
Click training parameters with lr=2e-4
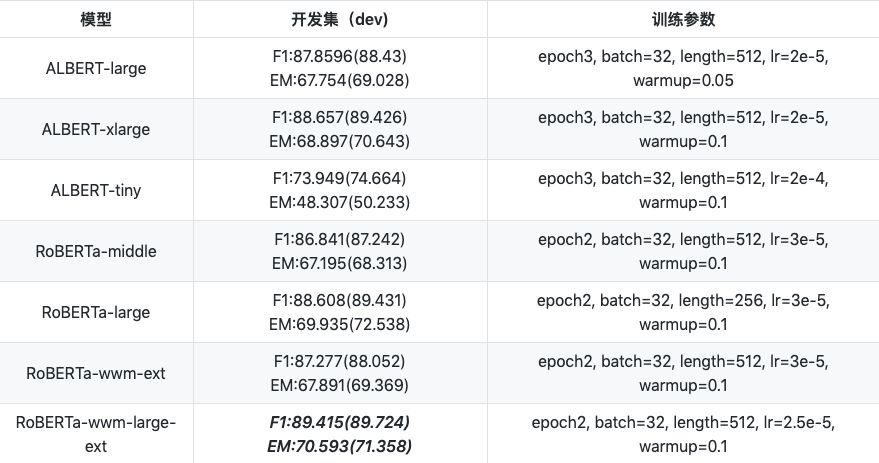(x=682, y=190)
